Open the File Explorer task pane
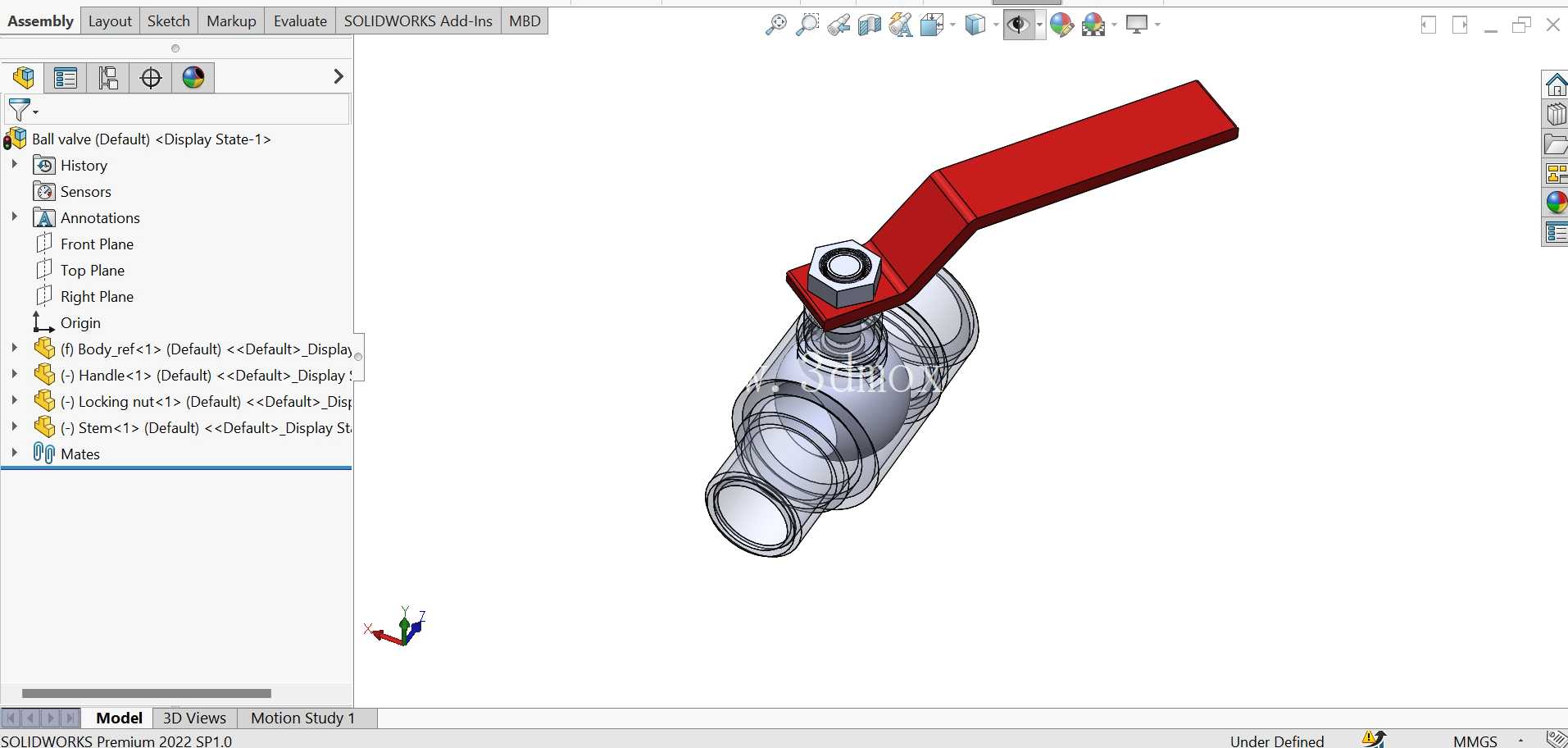Screen dimensions: 1568x748 (1556, 144)
